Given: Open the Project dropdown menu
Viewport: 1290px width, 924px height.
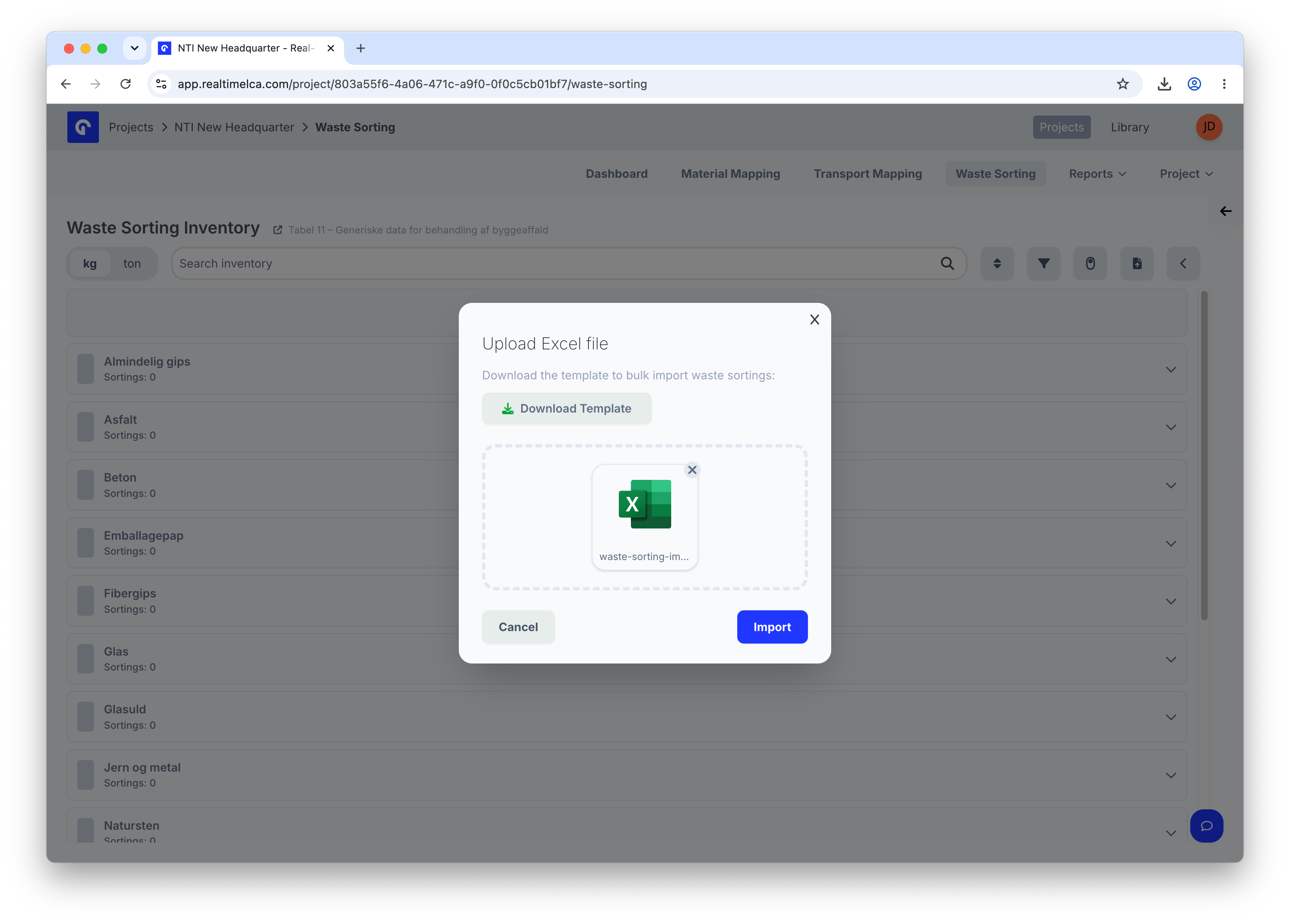Looking at the screenshot, I should point(1187,173).
